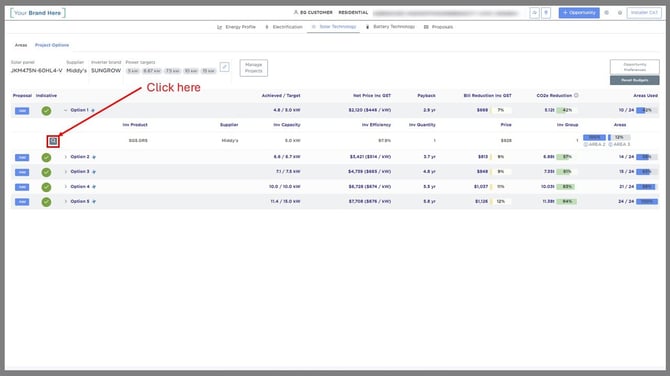Click the Inv Efficiency column header
The width and height of the screenshot is (670, 376).
[376, 125]
